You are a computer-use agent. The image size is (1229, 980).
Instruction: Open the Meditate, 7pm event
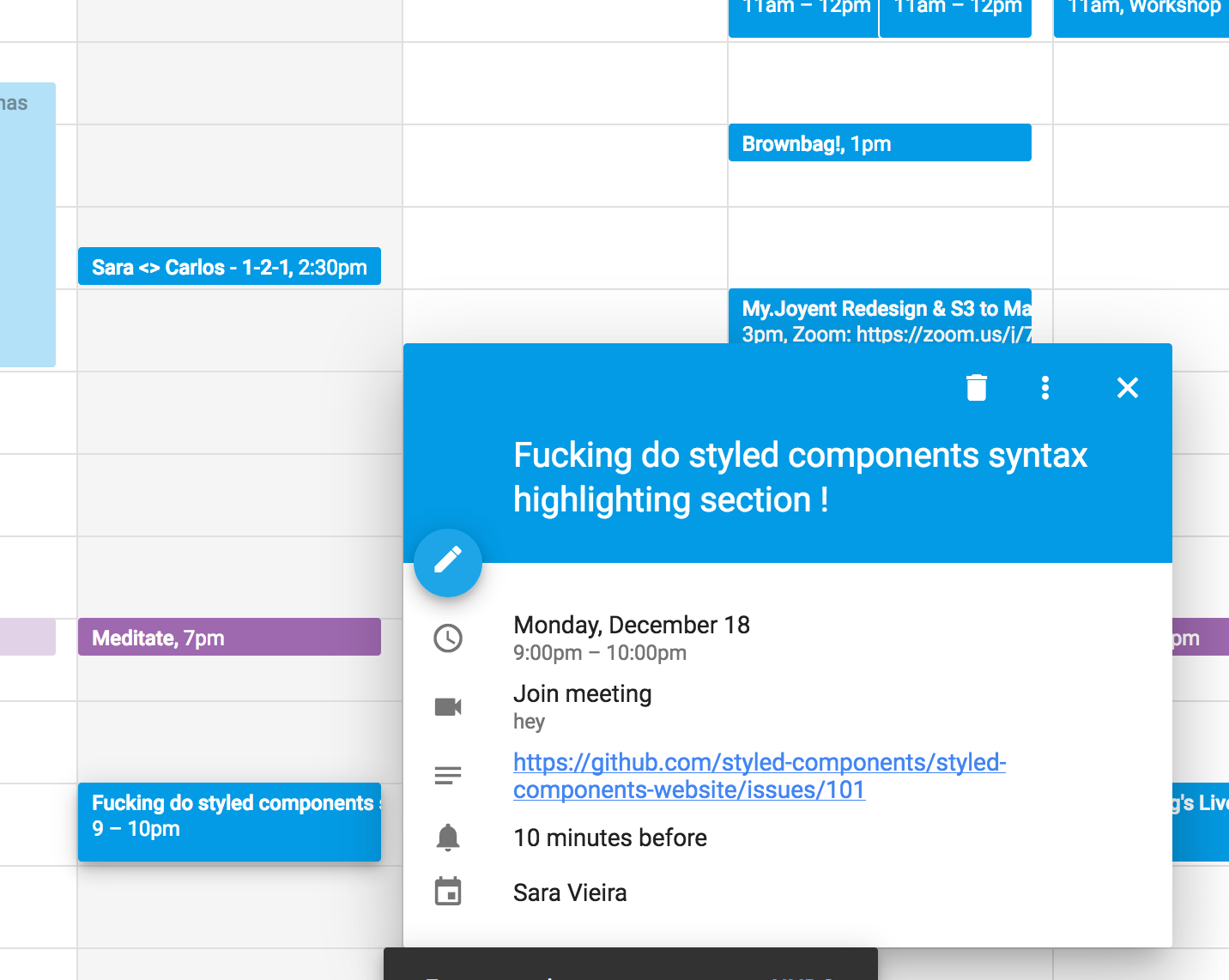(229, 637)
